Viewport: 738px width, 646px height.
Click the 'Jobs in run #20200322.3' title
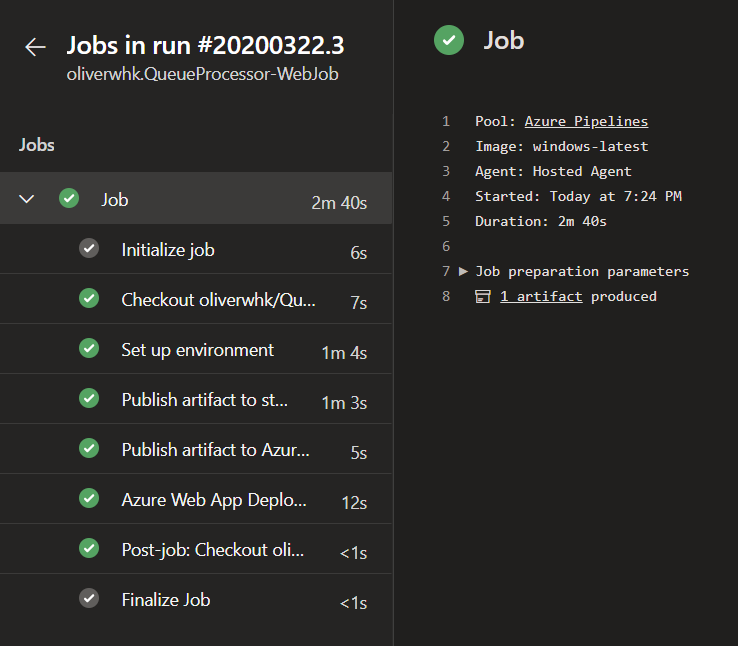[x=205, y=46]
